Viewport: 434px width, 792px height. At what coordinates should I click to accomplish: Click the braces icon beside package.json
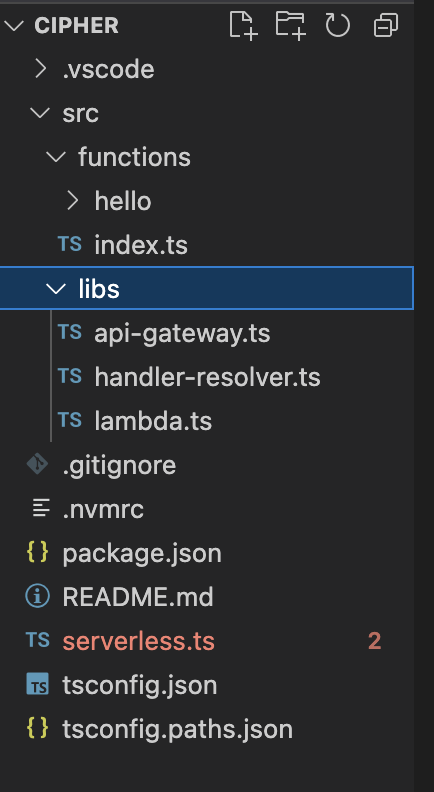click(x=37, y=553)
